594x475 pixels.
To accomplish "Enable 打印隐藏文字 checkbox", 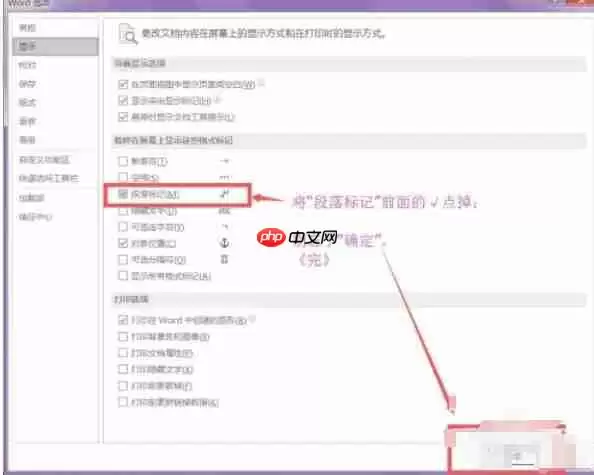I will (x=123, y=369).
